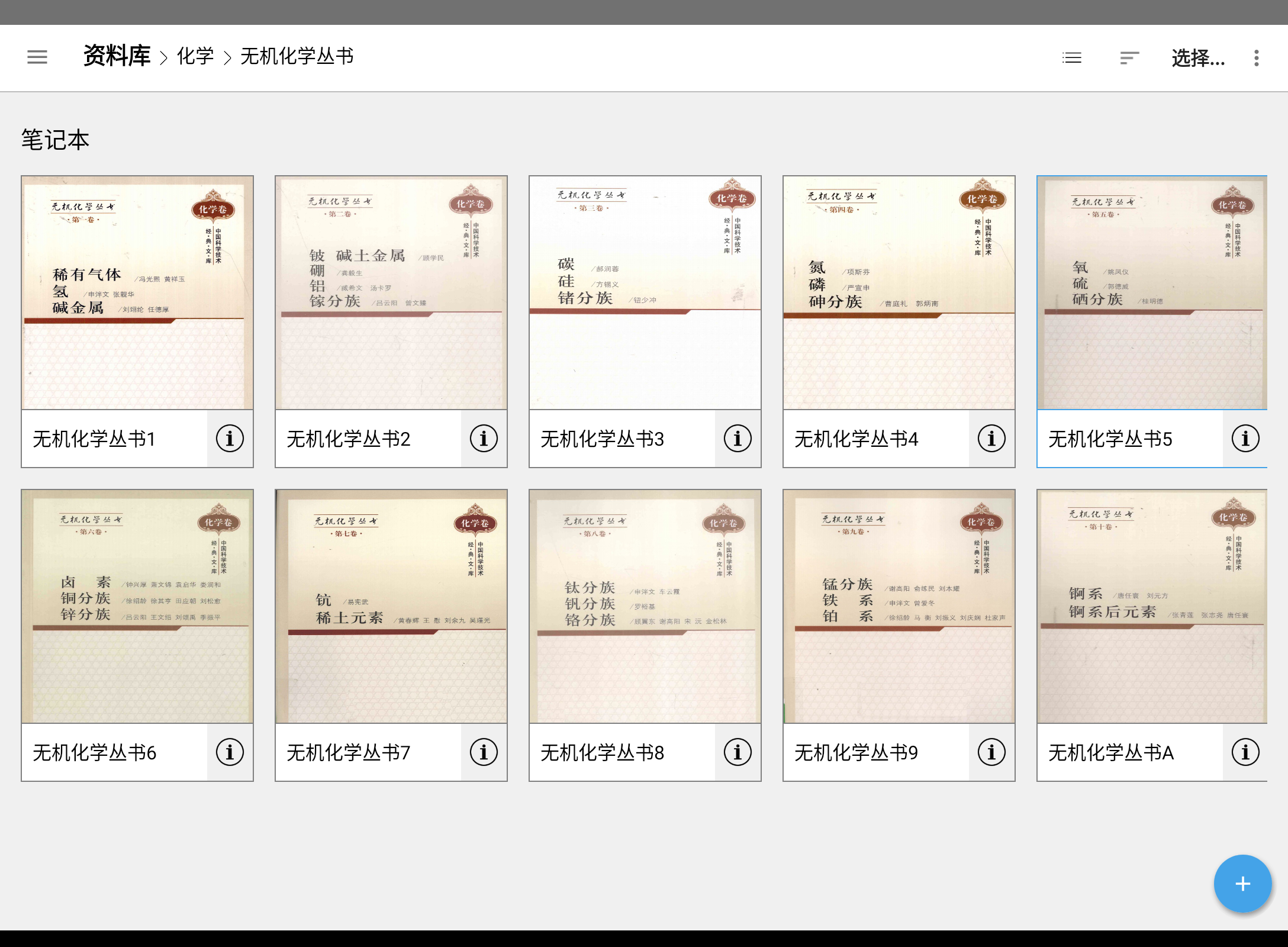
Task: Open notebook cover 无机化学丛书4
Action: point(899,293)
